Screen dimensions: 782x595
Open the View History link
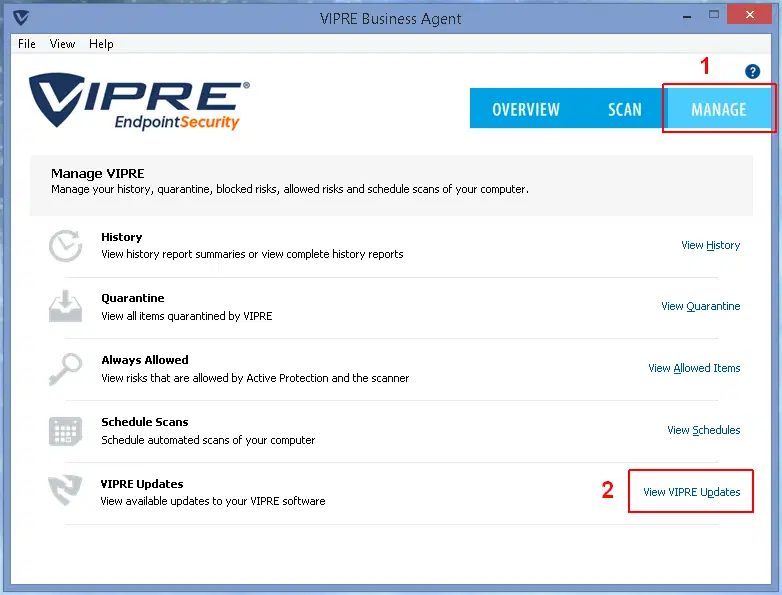(x=711, y=245)
